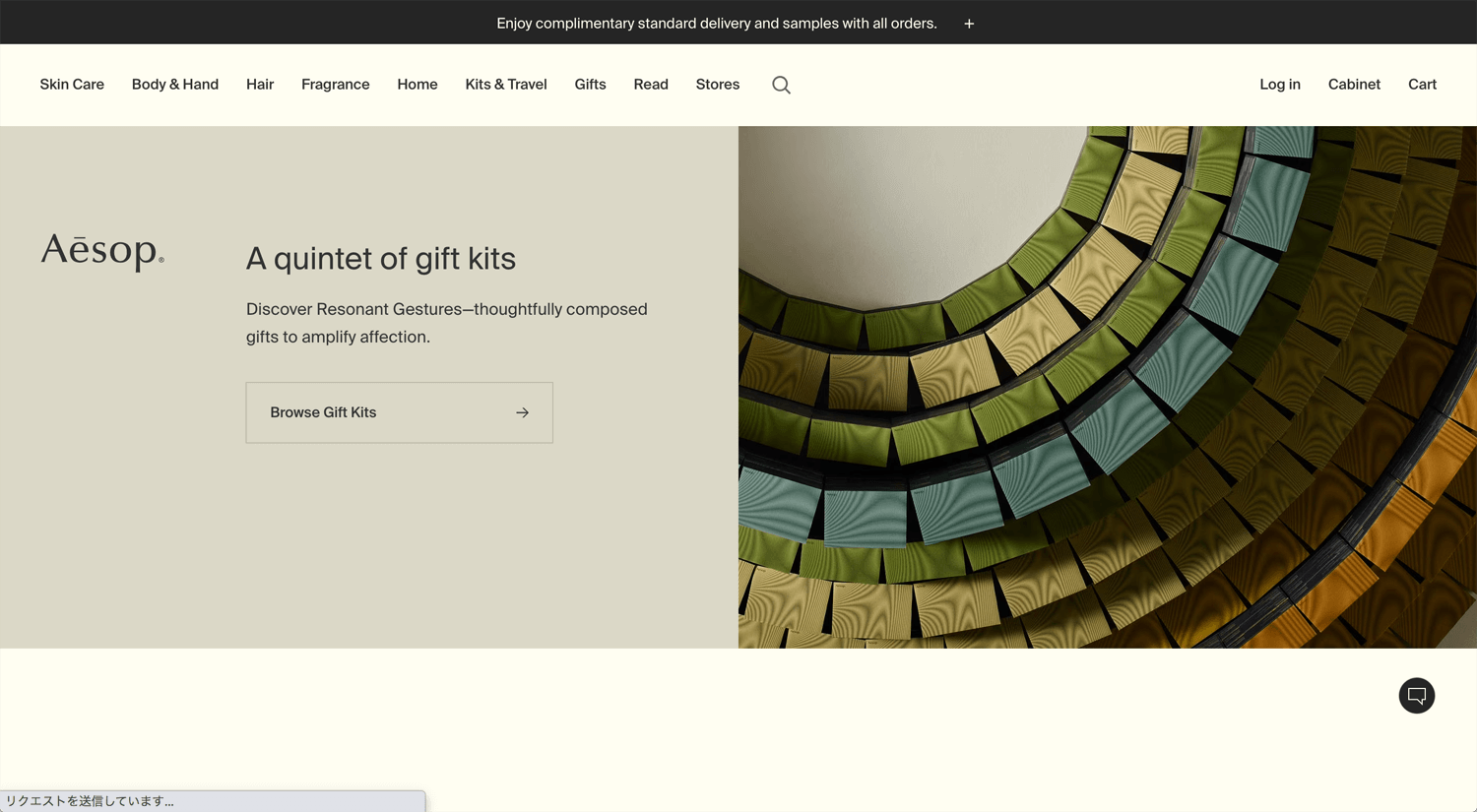Open the Gifts menu
The width and height of the screenshot is (1477, 812).
pos(591,85)
